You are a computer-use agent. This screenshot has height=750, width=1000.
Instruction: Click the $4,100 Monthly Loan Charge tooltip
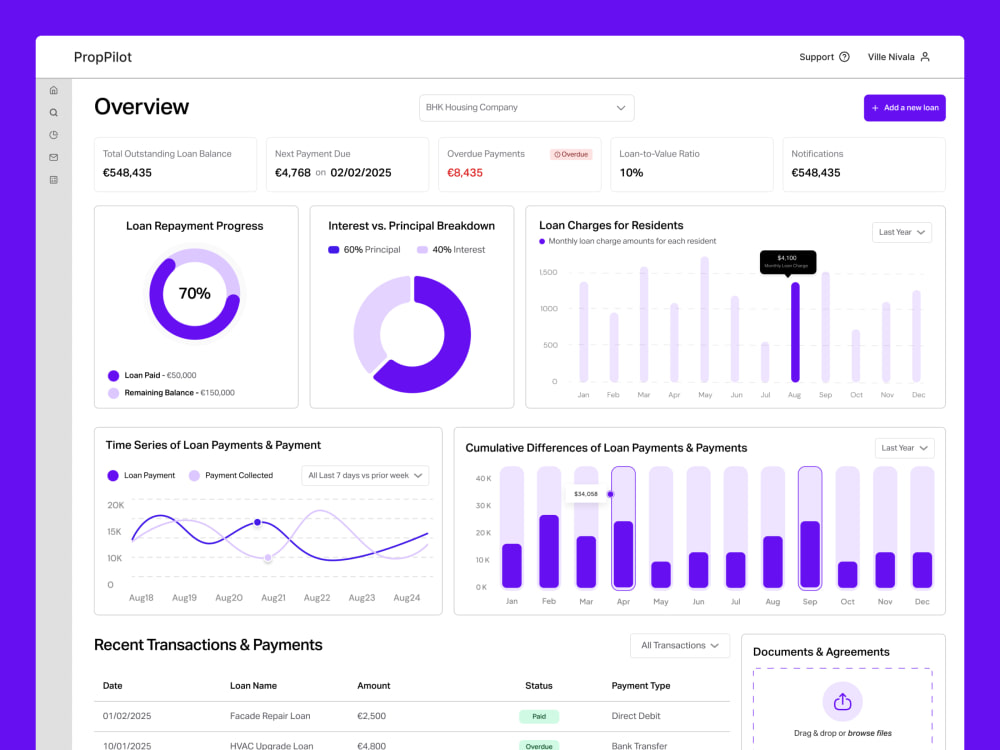click(x=788, y=261)
